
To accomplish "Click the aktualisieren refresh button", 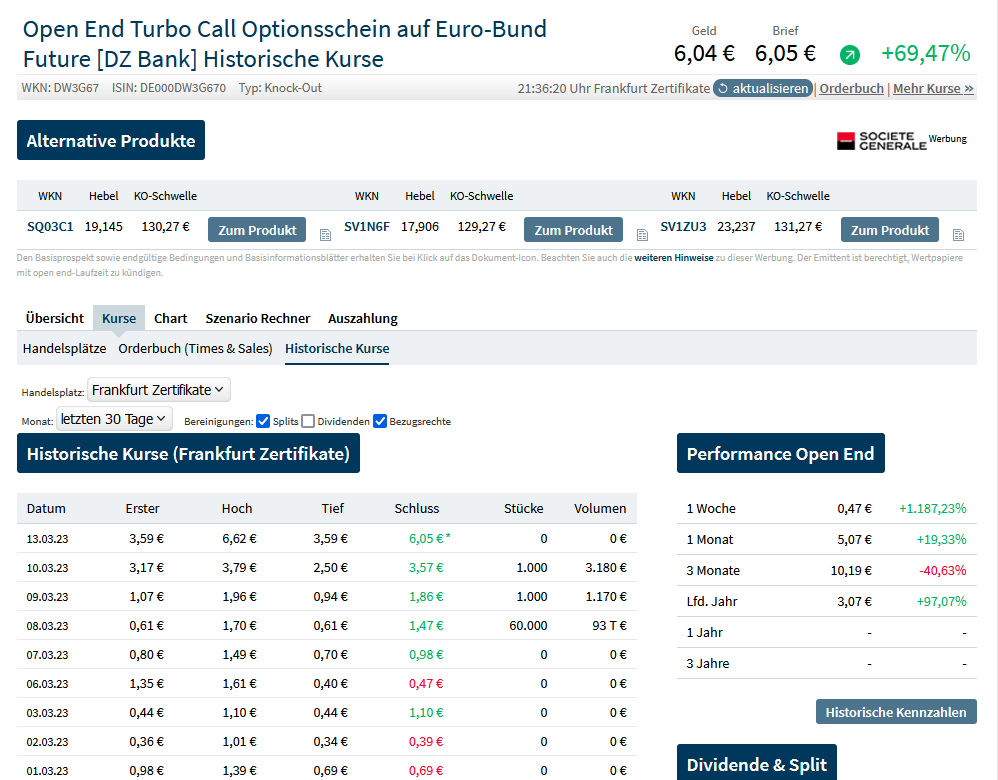I will coord(763,89).
